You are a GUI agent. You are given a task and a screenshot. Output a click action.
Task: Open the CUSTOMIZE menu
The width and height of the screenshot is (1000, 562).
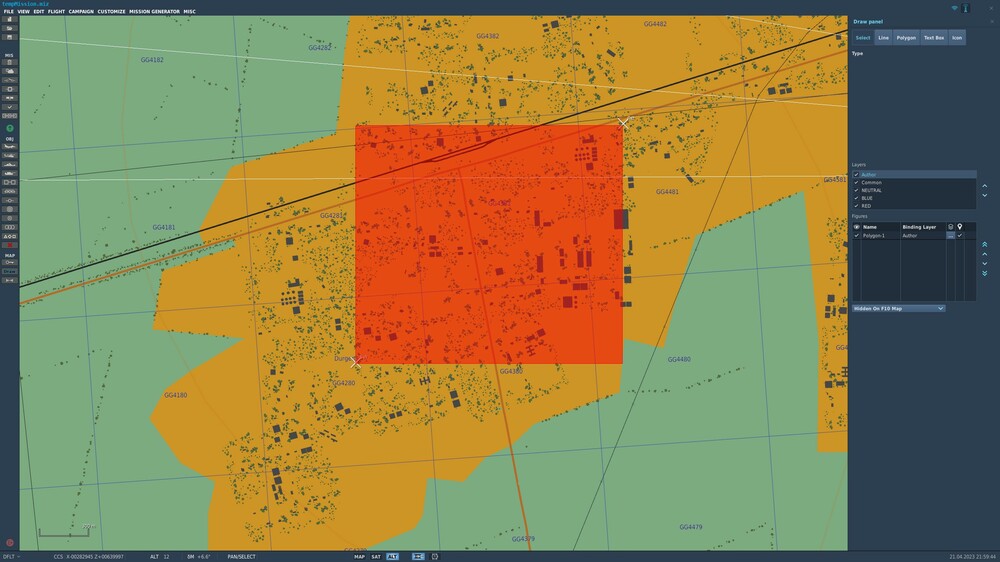pos(112,11)
